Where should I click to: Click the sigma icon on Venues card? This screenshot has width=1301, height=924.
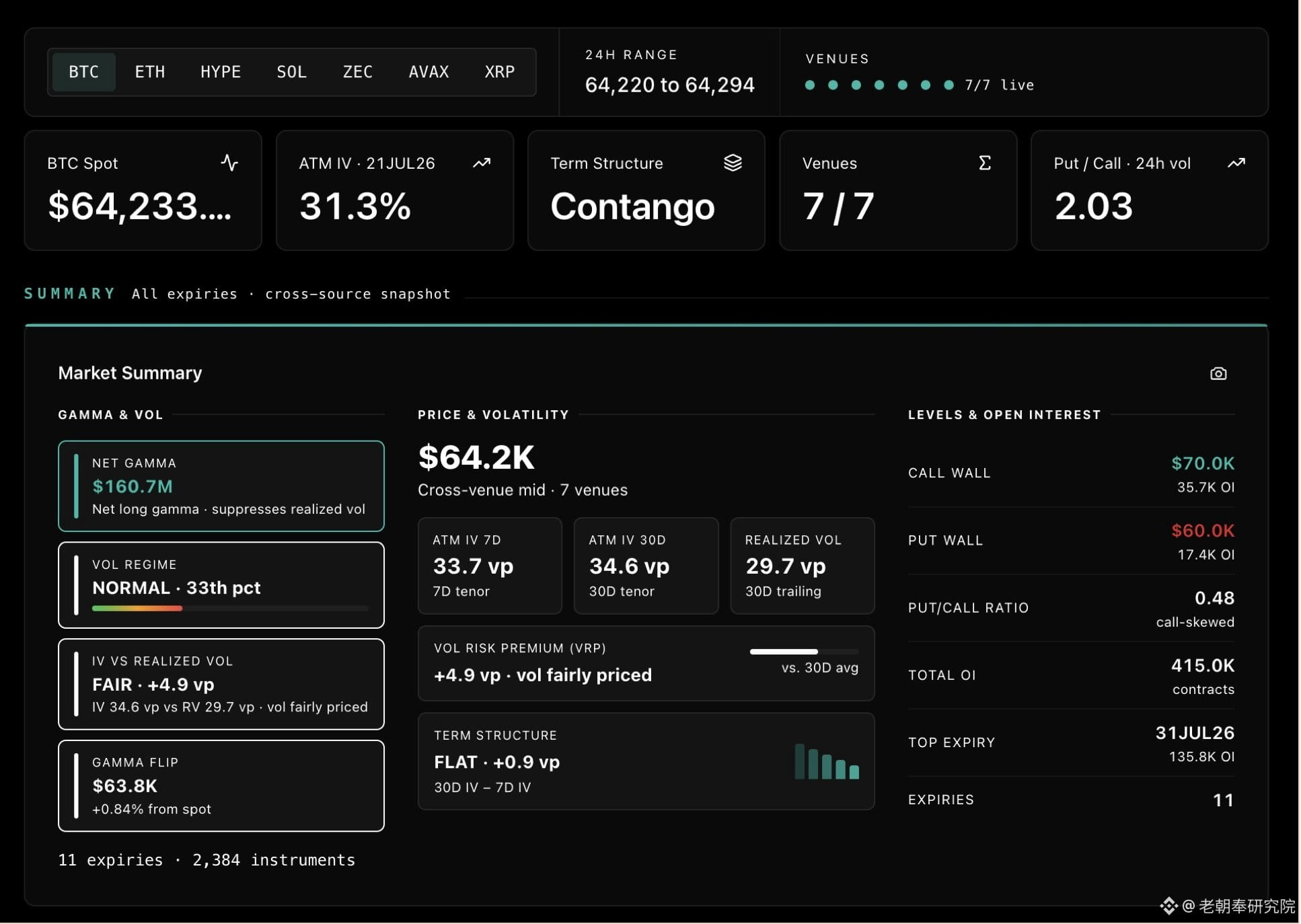coord(985,163)
